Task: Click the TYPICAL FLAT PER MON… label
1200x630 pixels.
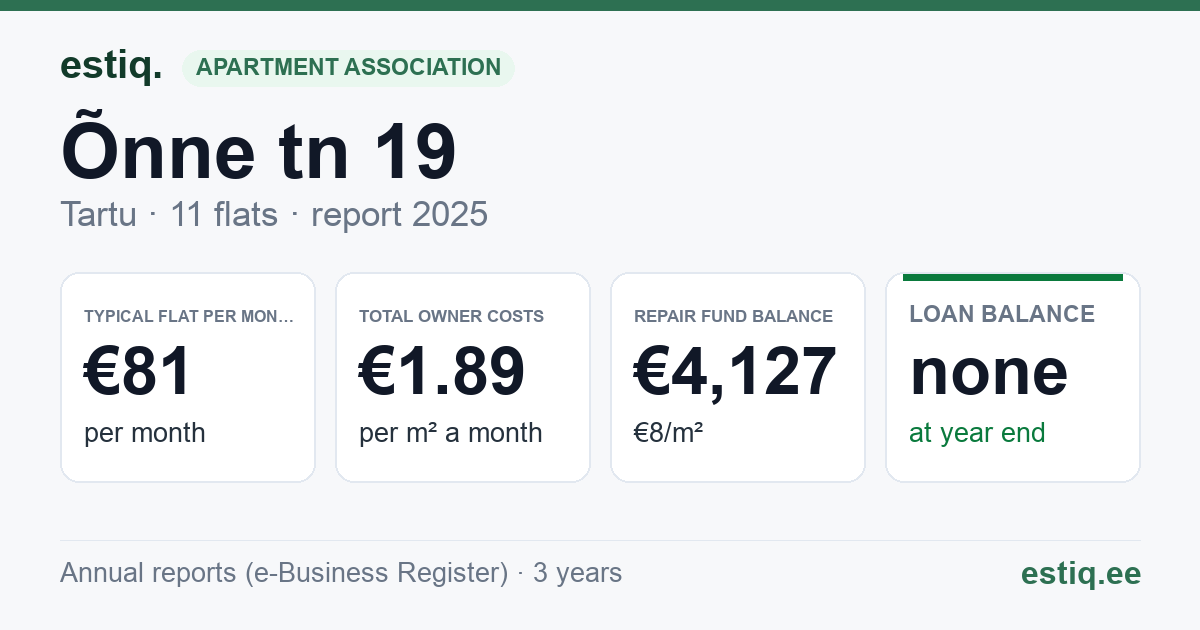Action: click(189, 316)
